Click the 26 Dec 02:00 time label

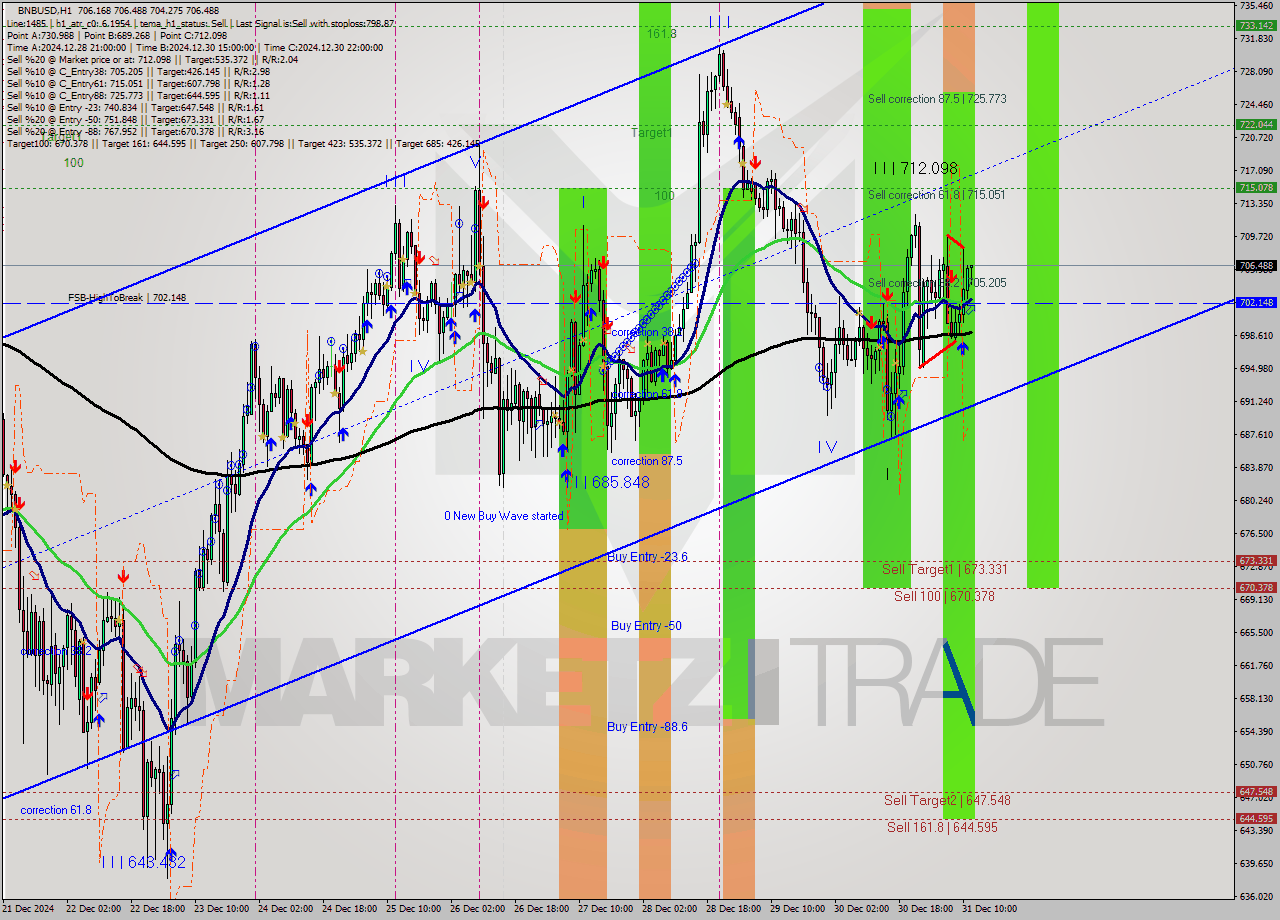[477, 909]
